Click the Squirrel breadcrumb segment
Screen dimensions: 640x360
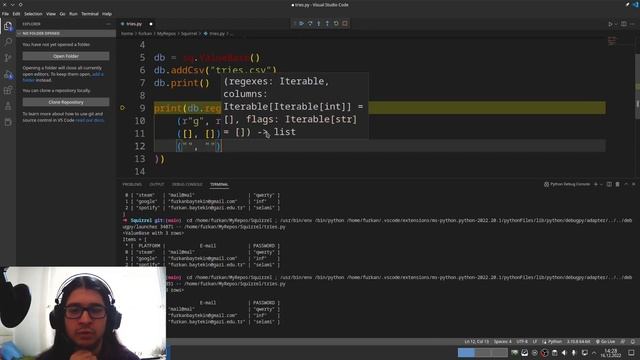(x=189, y=33)
